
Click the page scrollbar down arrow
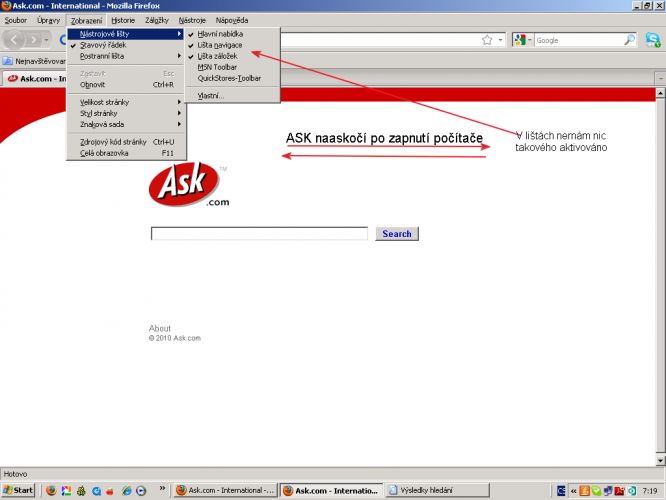[660, 460]
